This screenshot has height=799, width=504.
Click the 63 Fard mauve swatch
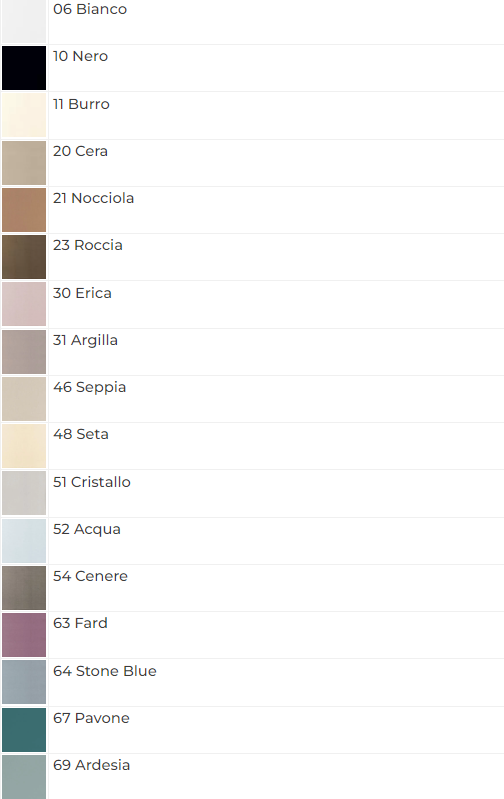click(x=24, y=635)
